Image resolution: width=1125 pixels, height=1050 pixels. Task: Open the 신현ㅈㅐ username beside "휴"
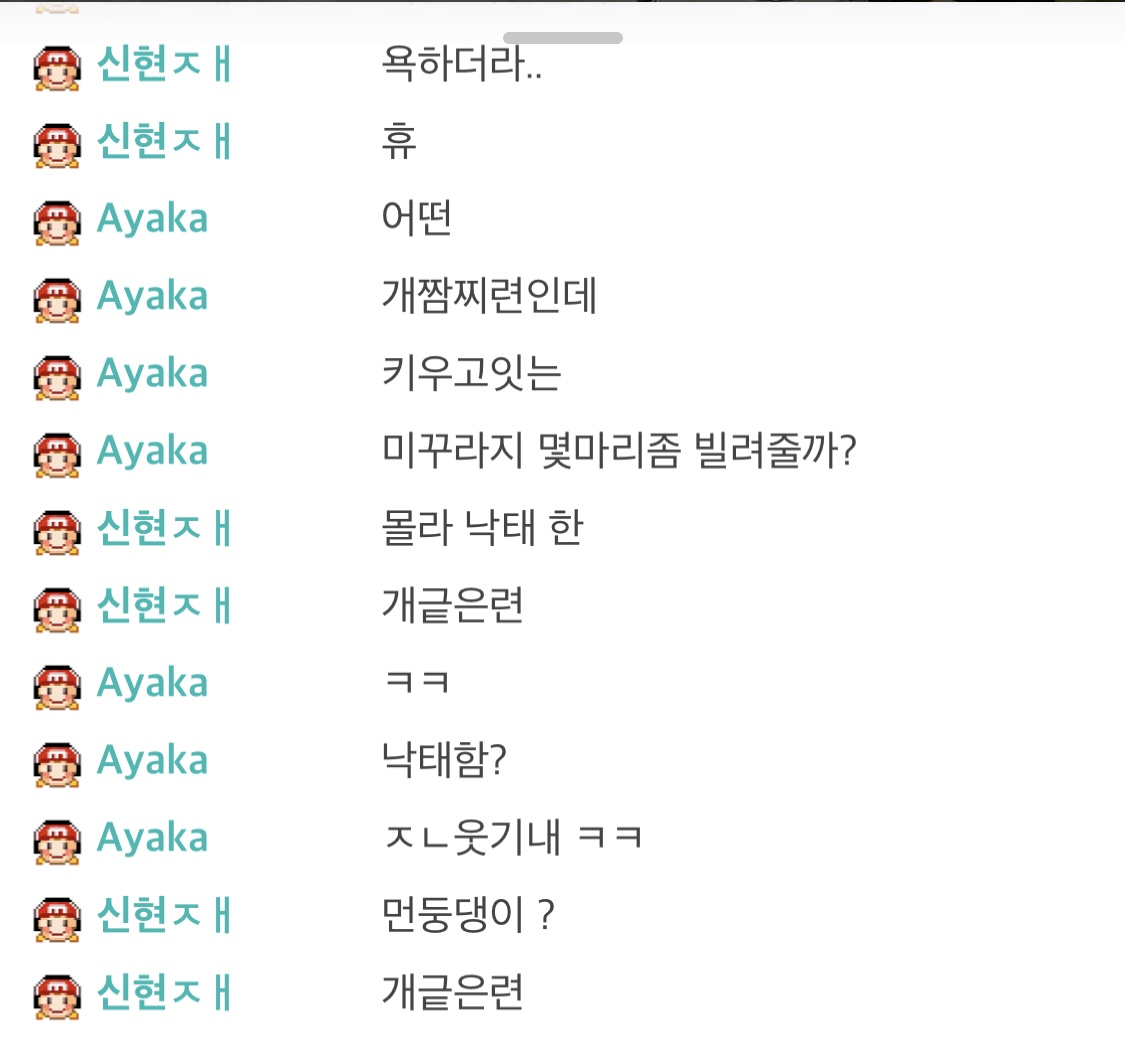(x=164, y=142)
